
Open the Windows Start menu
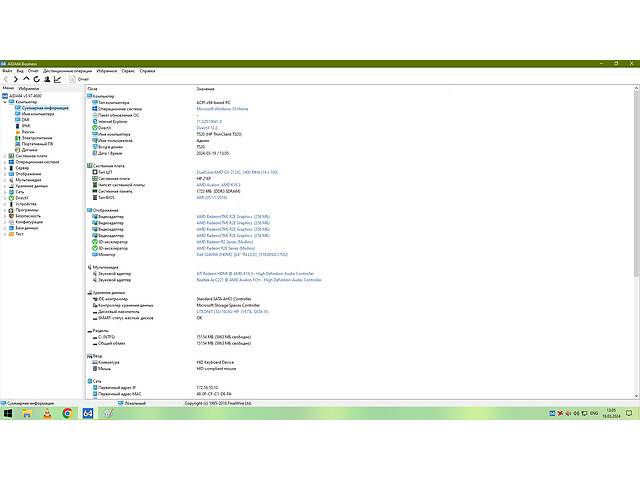pos(7,413)
